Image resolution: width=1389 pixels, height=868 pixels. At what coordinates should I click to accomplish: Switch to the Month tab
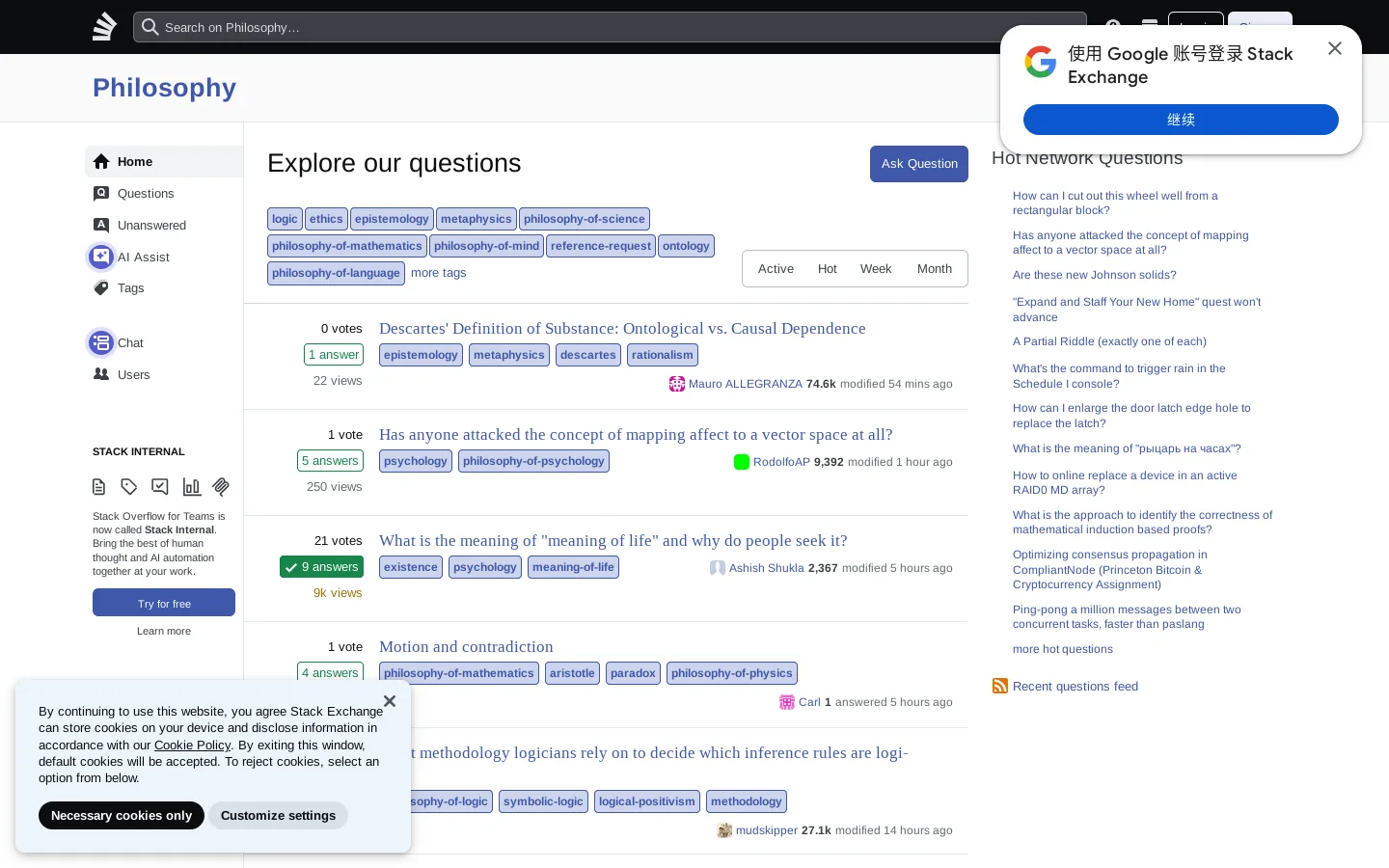coord(935,269)
